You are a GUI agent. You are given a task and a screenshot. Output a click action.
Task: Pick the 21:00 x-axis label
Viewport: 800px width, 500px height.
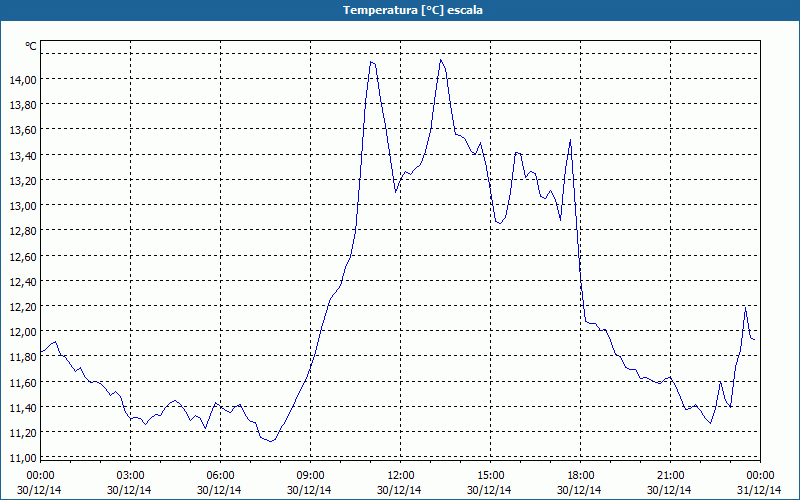pyautogui.click(x=670, y=476)
